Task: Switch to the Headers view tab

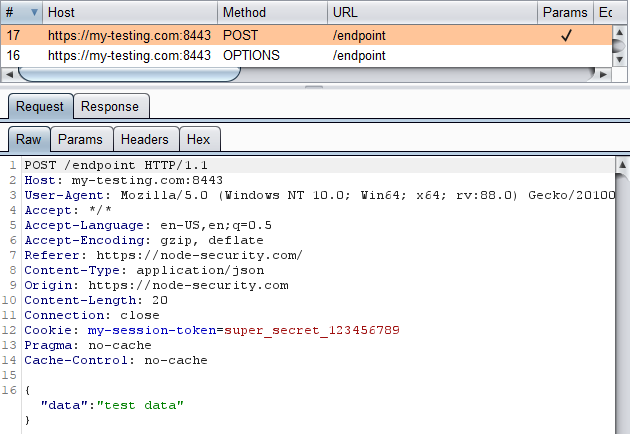Action: pos(144,140)
